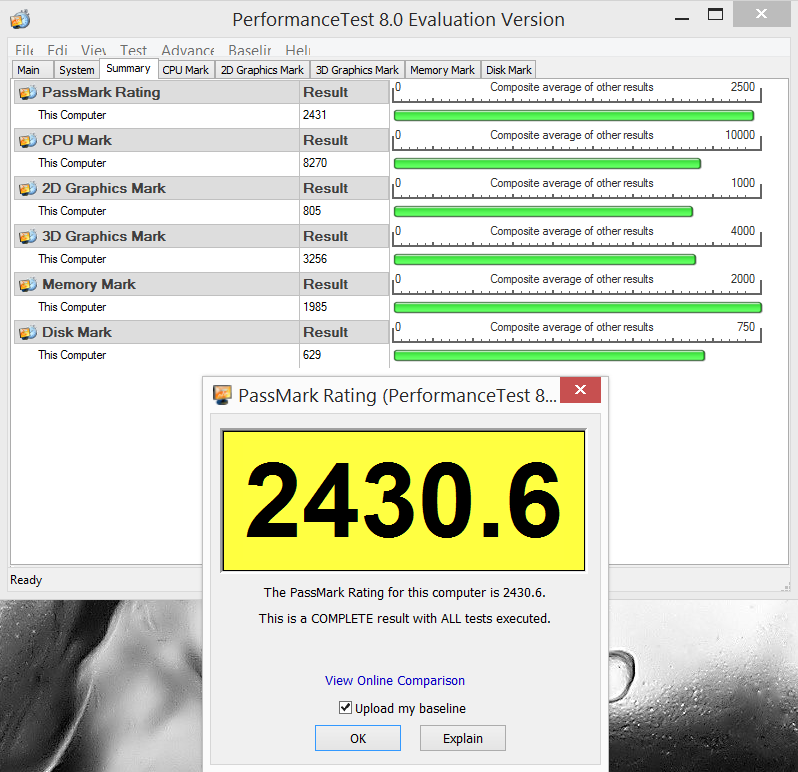Click the Disk Mark row icon
This screenshot has height=772, width=798.
pyautogui.click(x=27, y=333)
